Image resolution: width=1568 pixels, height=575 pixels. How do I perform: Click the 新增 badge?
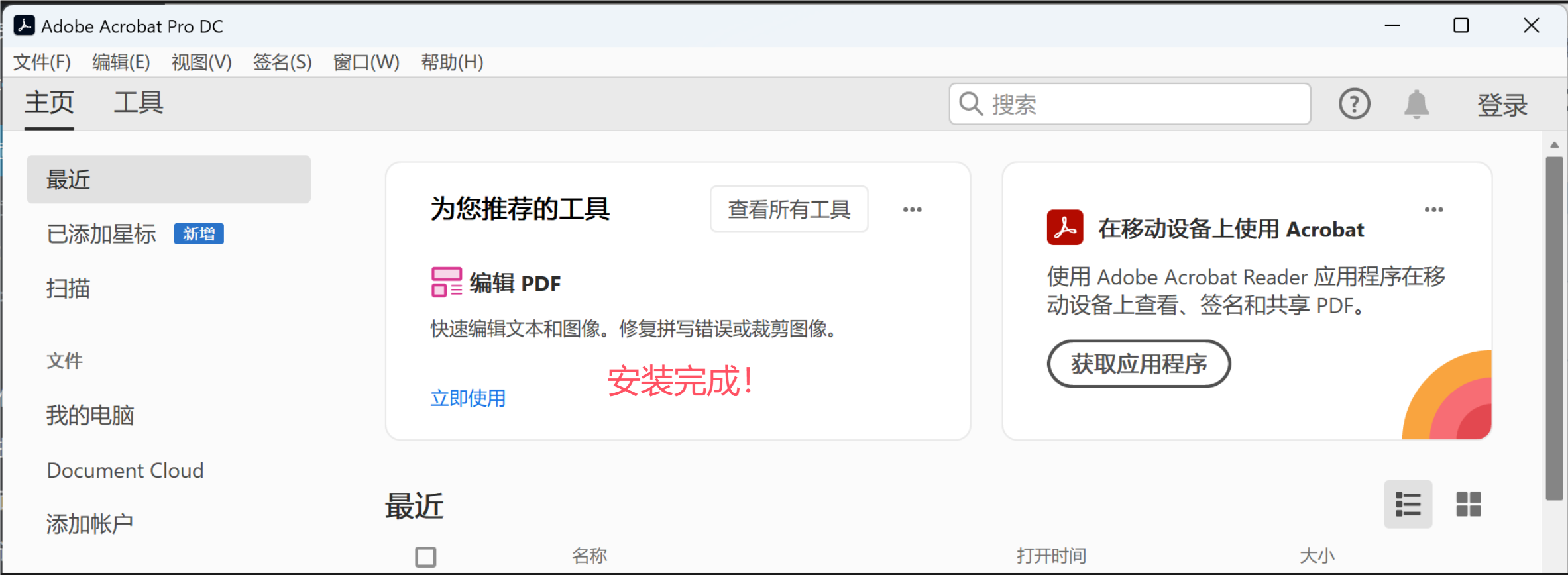199,234
